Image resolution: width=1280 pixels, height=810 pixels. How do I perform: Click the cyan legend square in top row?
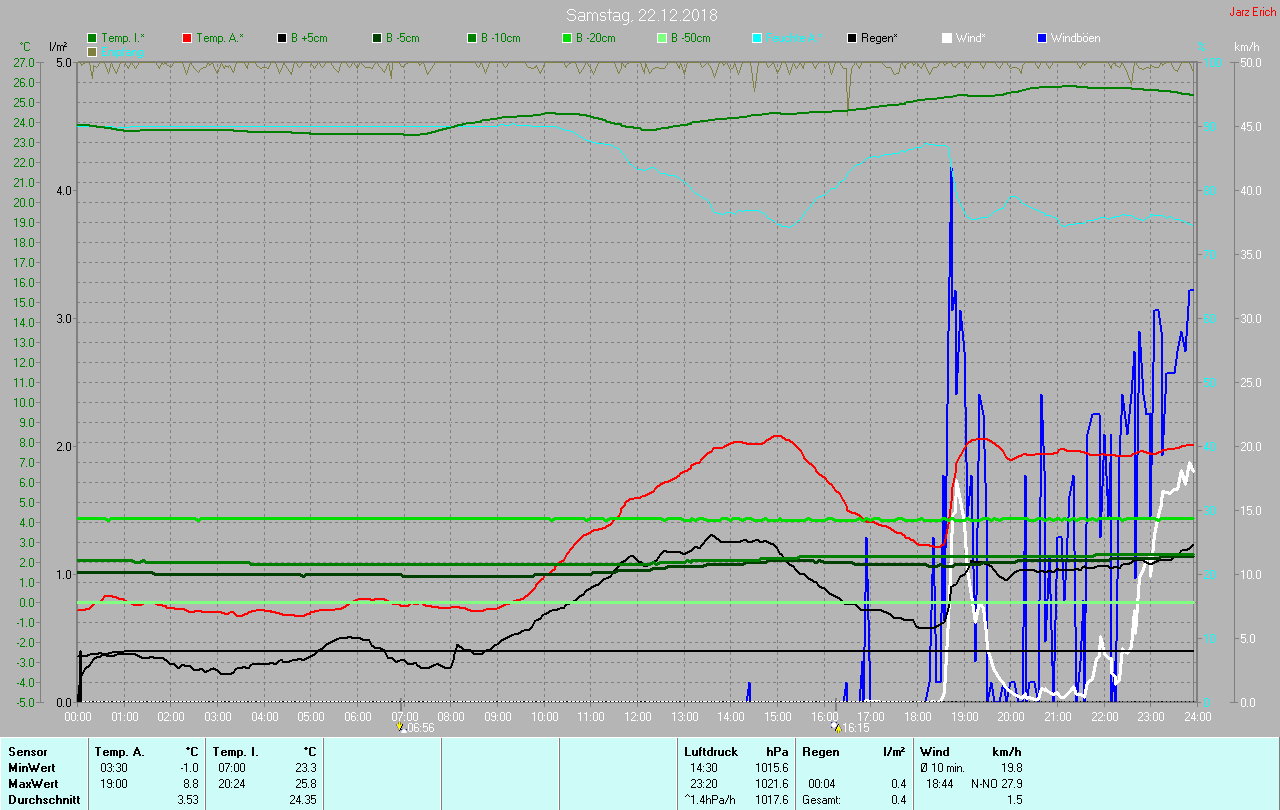[x=757, y=38]
